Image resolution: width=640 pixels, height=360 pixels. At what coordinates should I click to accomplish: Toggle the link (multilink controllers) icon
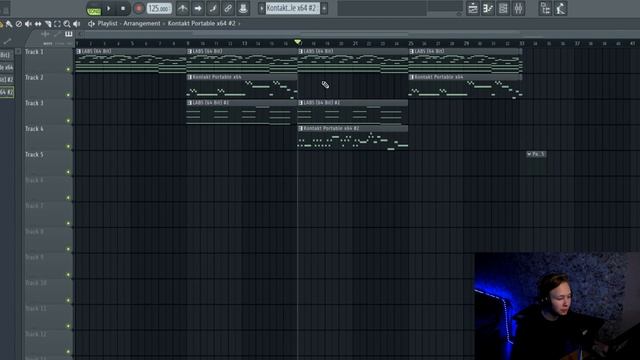click(228, 8)
